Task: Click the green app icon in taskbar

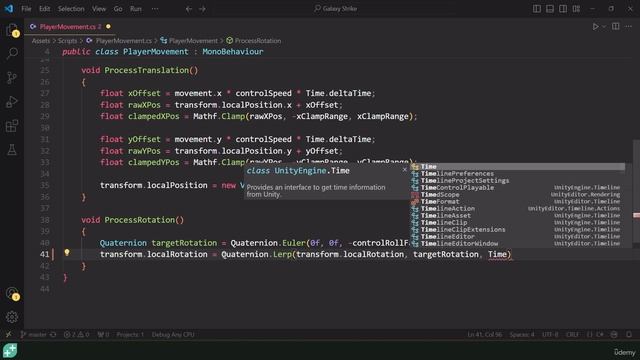Action: click(10, 351)
